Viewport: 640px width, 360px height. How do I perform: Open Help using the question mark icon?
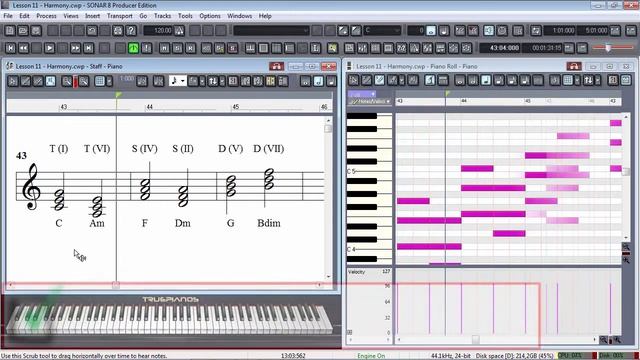point(131,31)
